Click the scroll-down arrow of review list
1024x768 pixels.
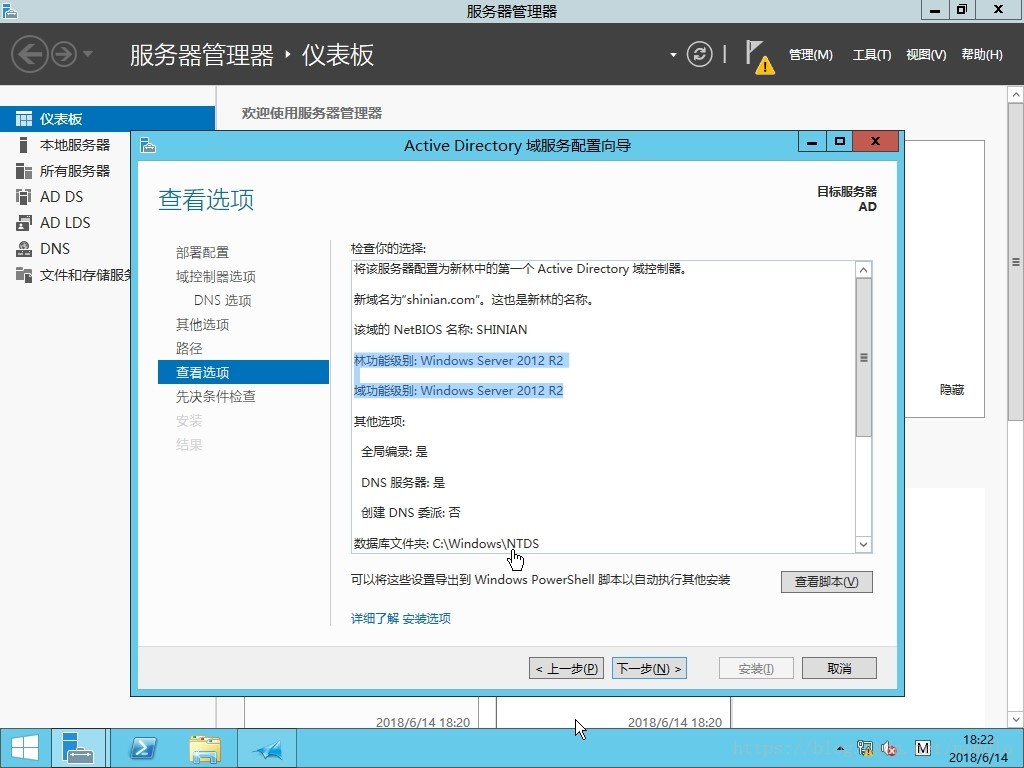click(x=863, y=545)
